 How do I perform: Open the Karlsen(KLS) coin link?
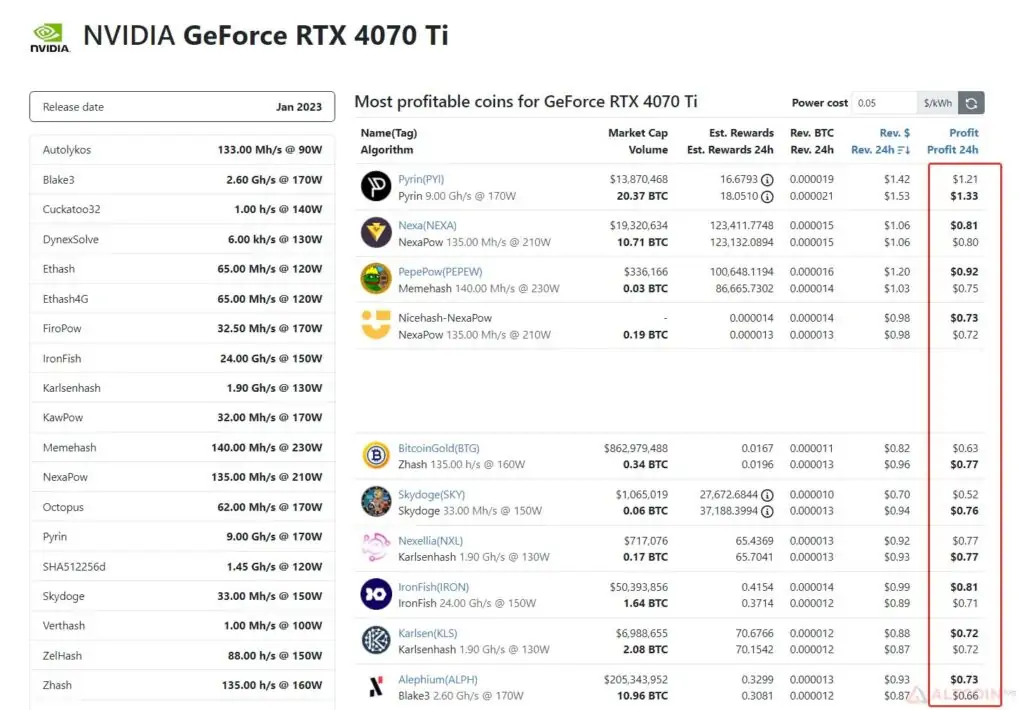[x=428, y=634]
